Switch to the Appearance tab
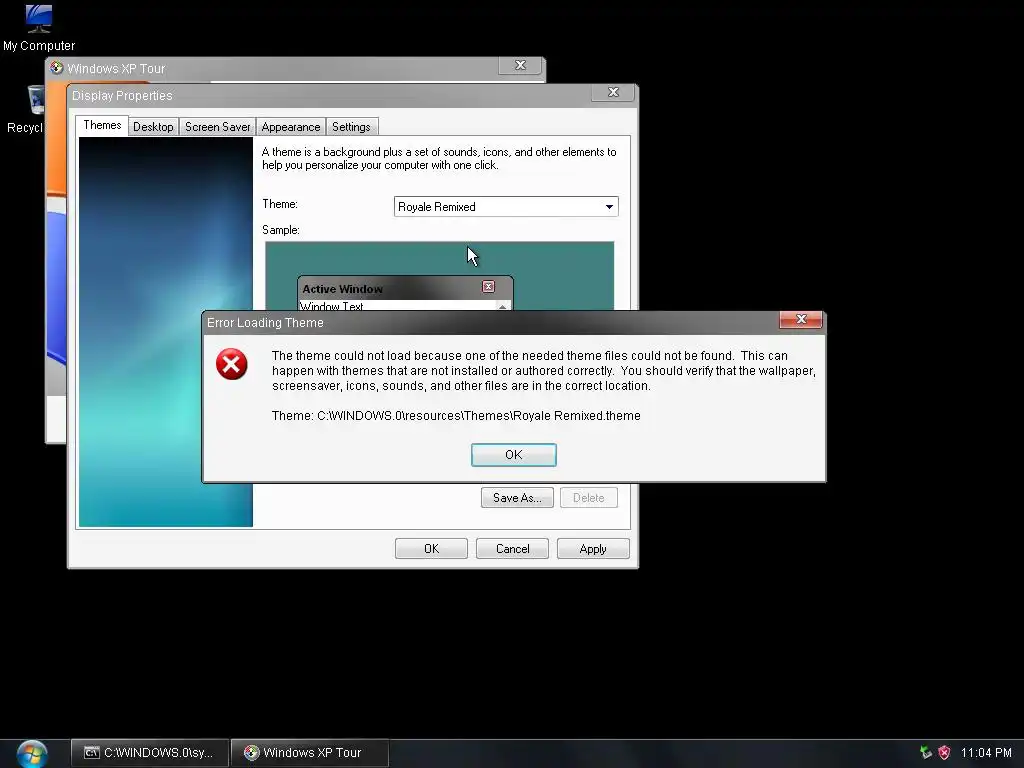Screen dimensions: 1024x768 (x=291, y=127)
